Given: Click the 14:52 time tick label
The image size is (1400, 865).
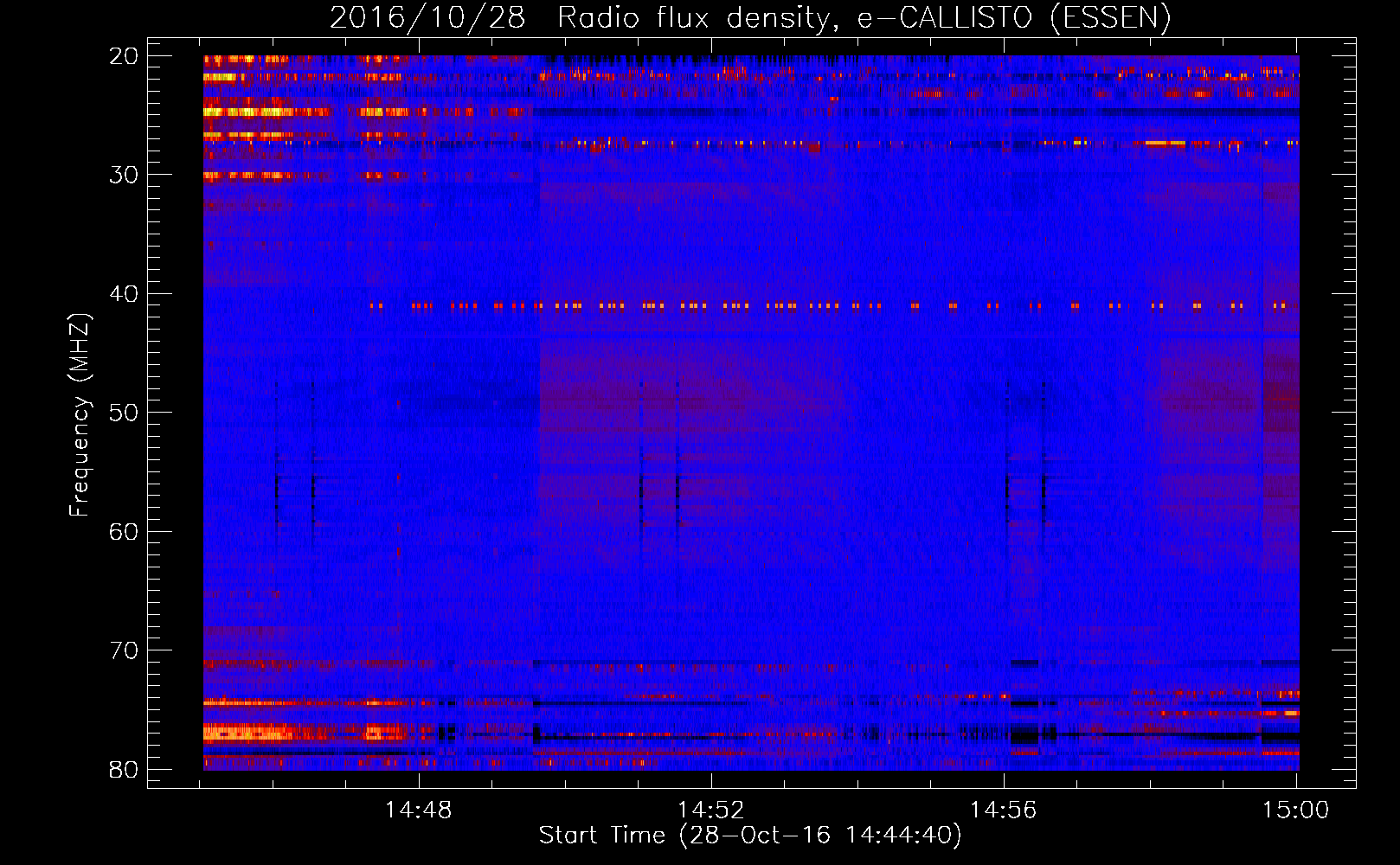Looking at the screenshot, I should pos(710,811).
